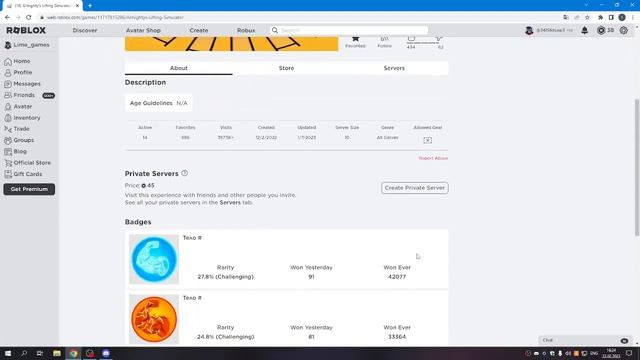Open Windows taskbar search
This screenshot has height=360, width=640.
[x=24, y=353]
